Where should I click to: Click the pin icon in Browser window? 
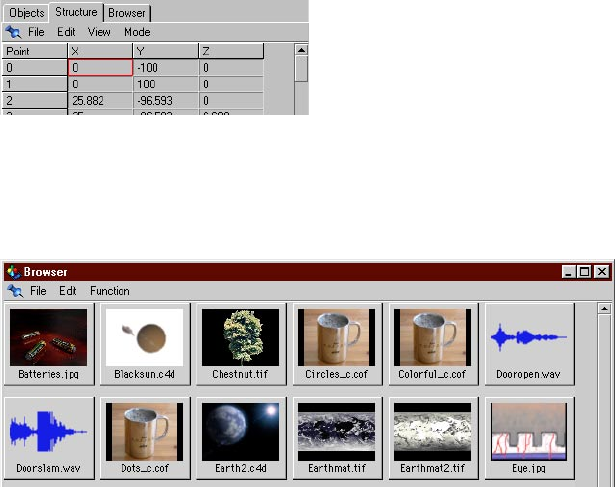click(15, 291)
